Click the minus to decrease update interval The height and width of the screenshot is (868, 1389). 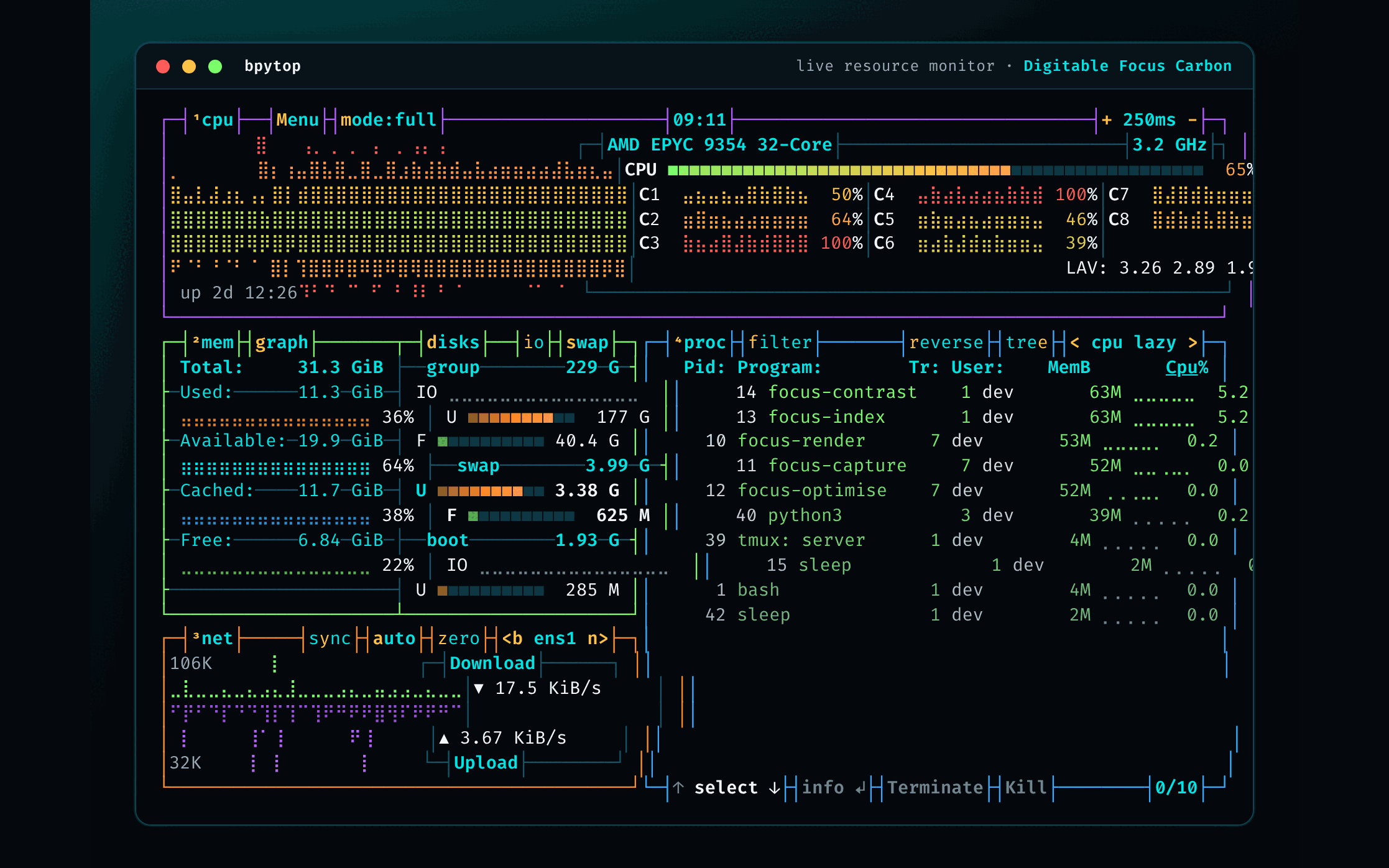pos(1192,119)
